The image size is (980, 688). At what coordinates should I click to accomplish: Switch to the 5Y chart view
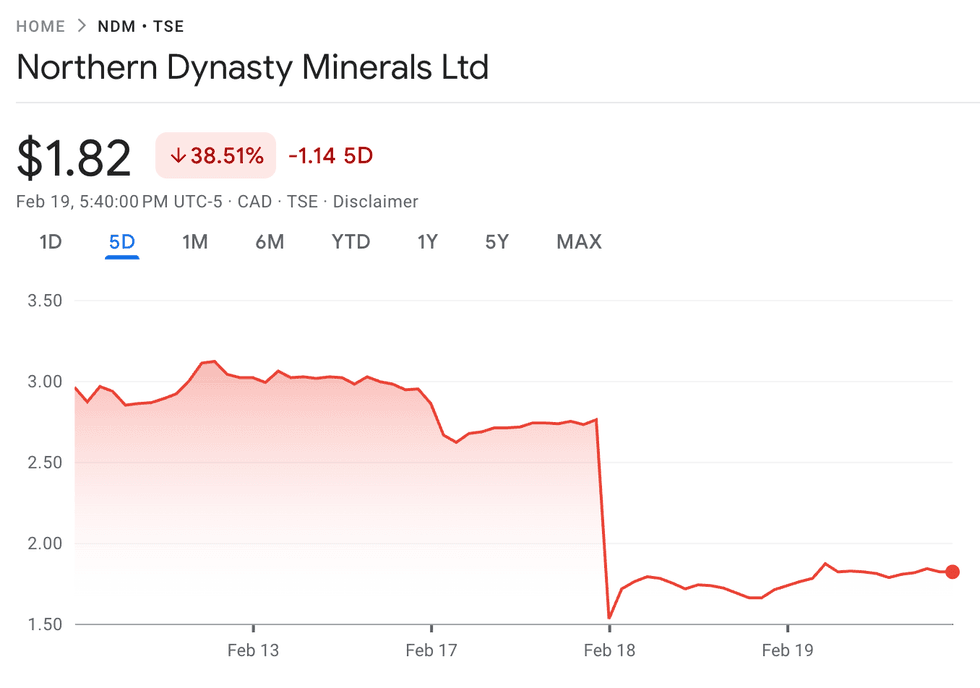[497, 242]
